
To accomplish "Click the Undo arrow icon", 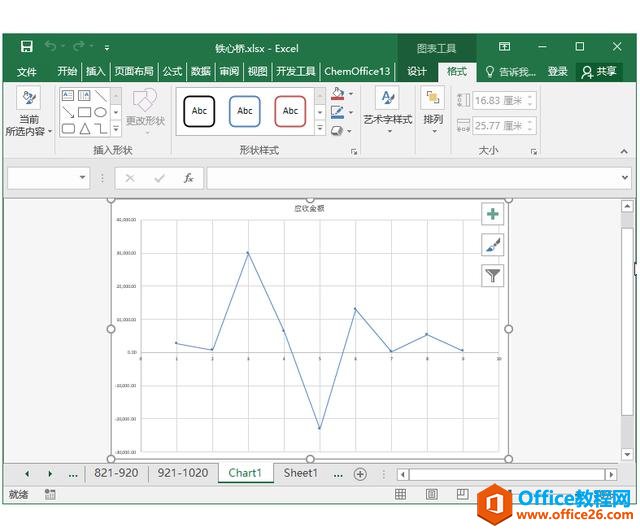I will click(x=51, y=46).
